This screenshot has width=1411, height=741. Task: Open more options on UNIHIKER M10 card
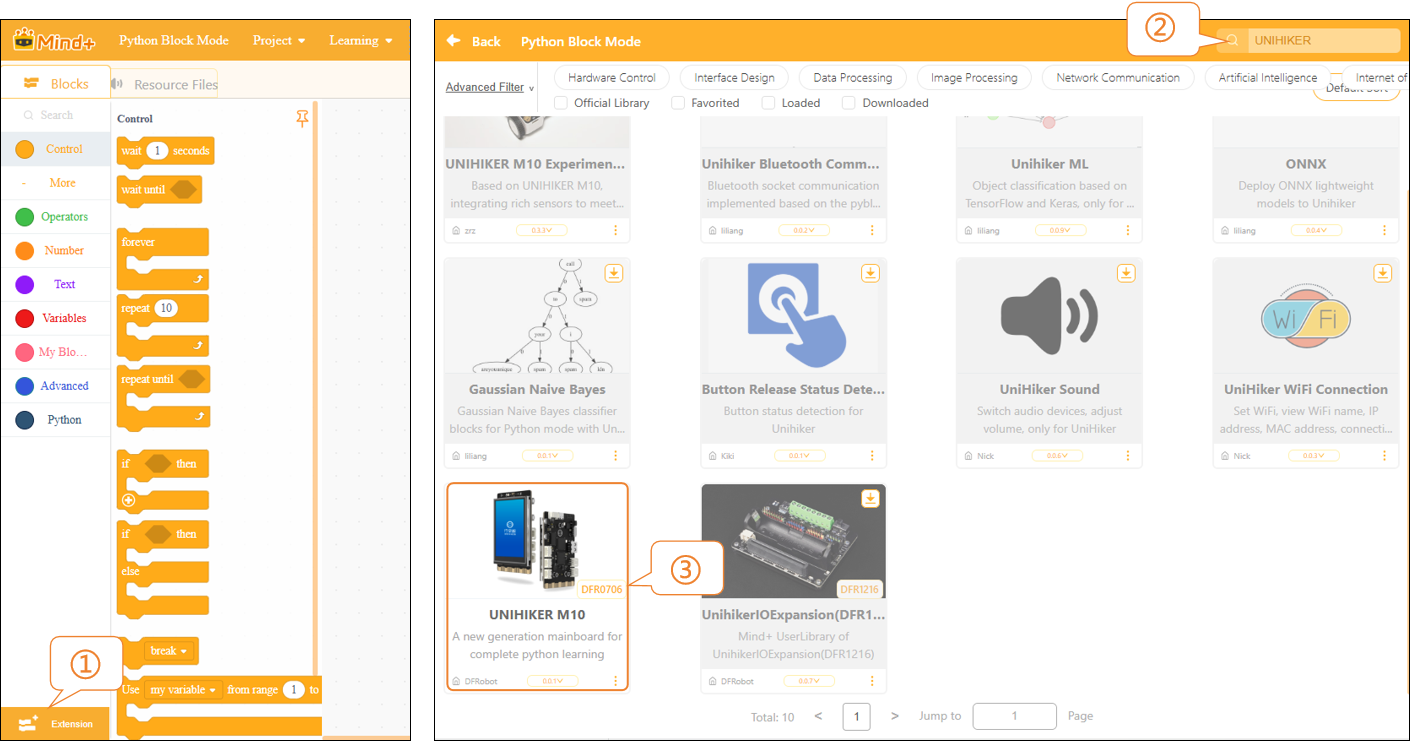point(615,681)
